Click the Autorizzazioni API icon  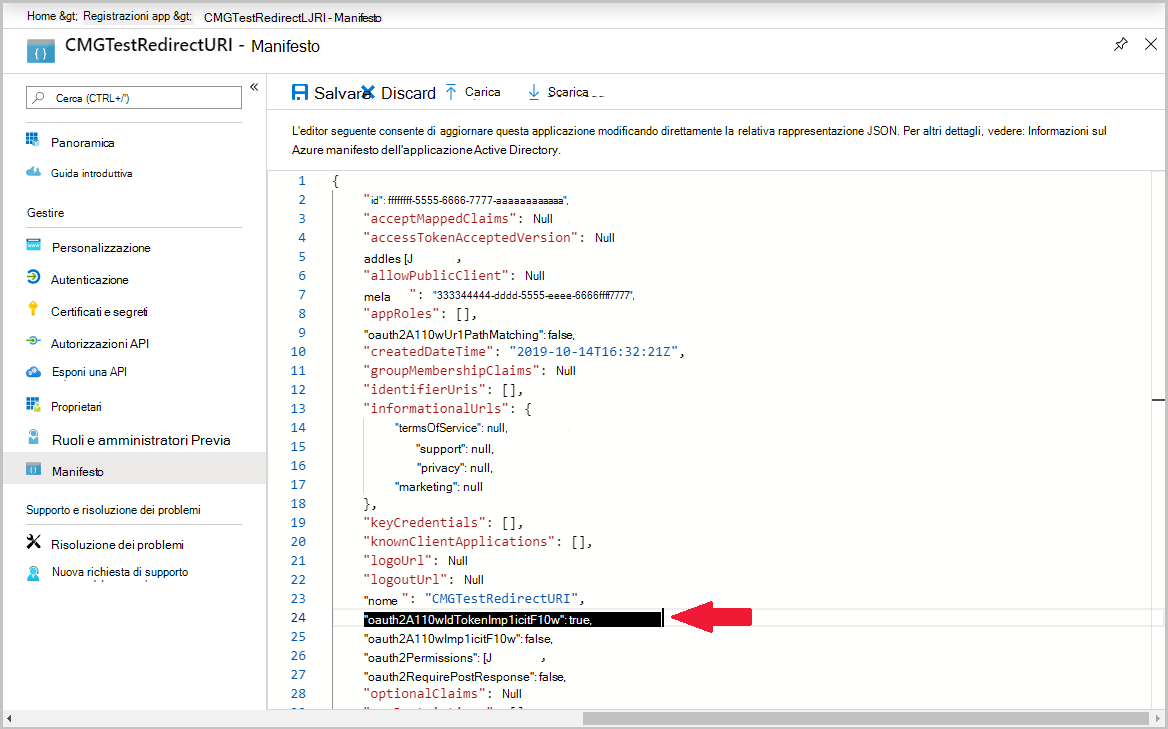click(x=33, y=341)
